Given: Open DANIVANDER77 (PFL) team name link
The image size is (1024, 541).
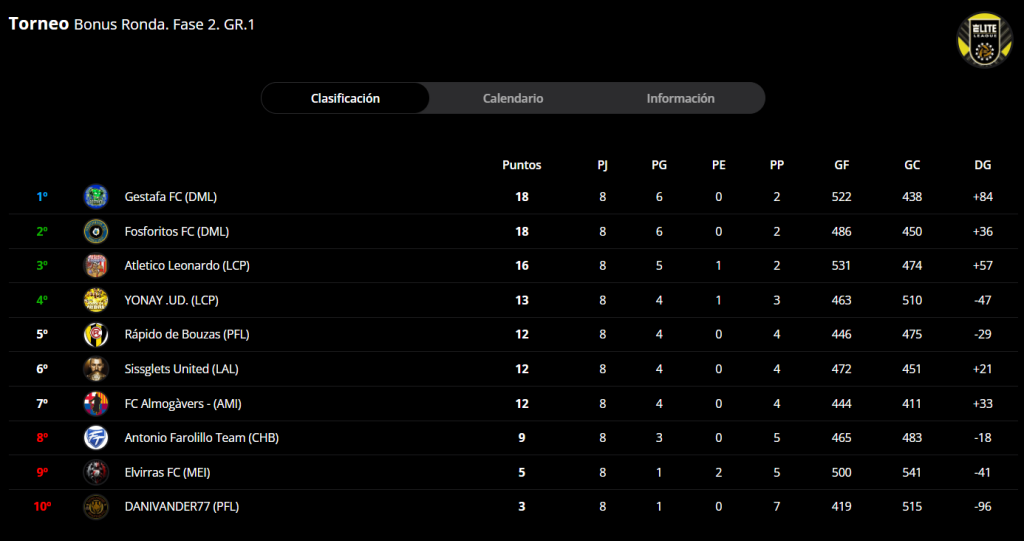Looking at the screenshot, I should coord(181,507).
